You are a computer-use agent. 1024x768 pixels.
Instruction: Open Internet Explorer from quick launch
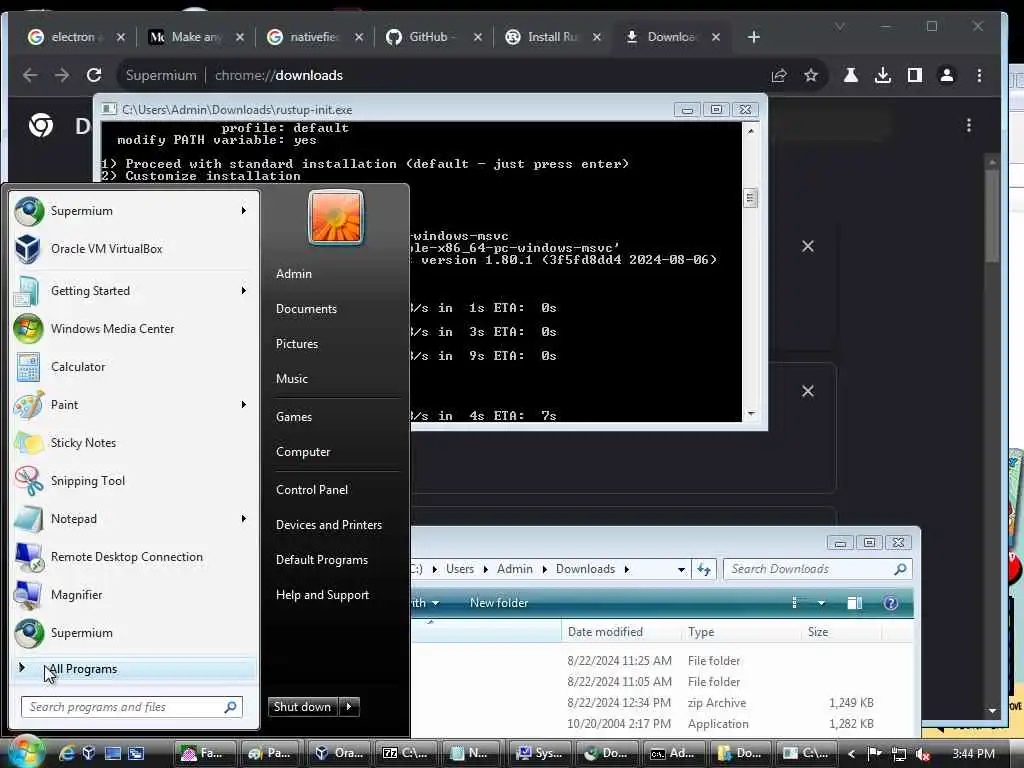[67, 753]
